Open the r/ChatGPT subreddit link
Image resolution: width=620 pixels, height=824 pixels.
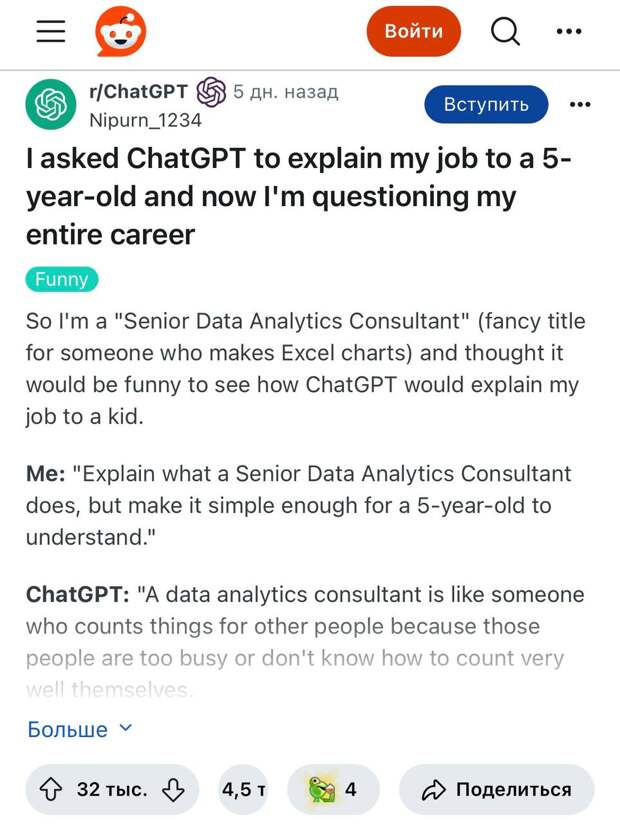[138, 91]
